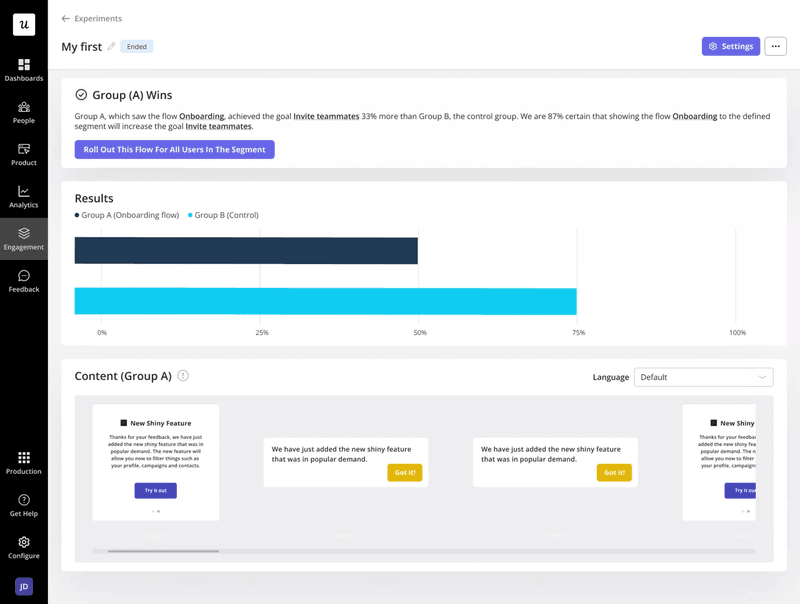800x604 pixels.
Task: Click the Roll Out This Flow button
Action: (174, 150)
